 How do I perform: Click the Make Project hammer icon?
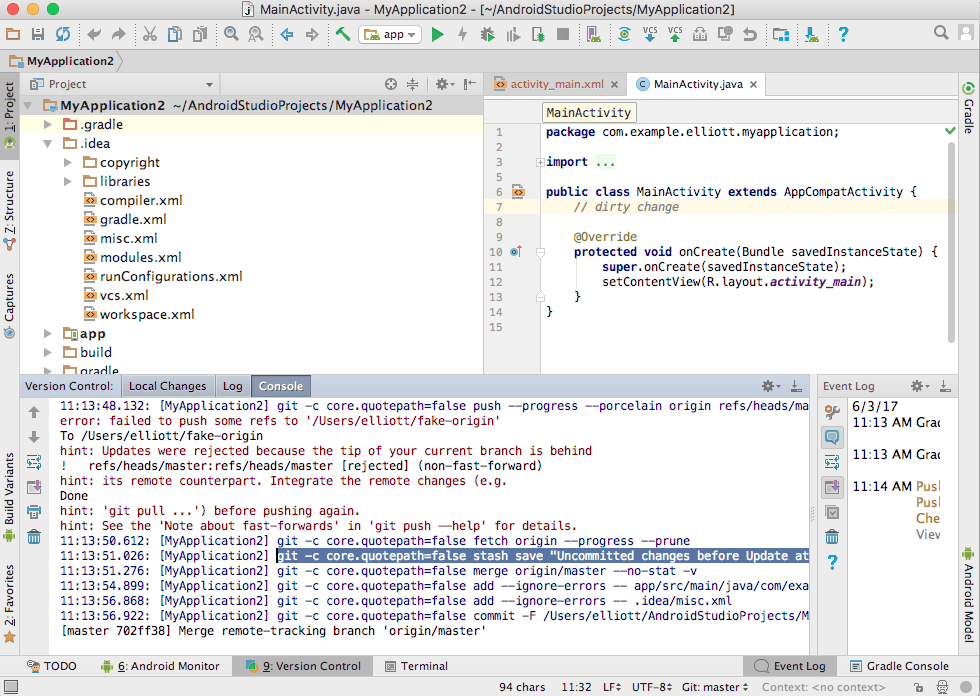pyautogui.click(x=342, y=35)
